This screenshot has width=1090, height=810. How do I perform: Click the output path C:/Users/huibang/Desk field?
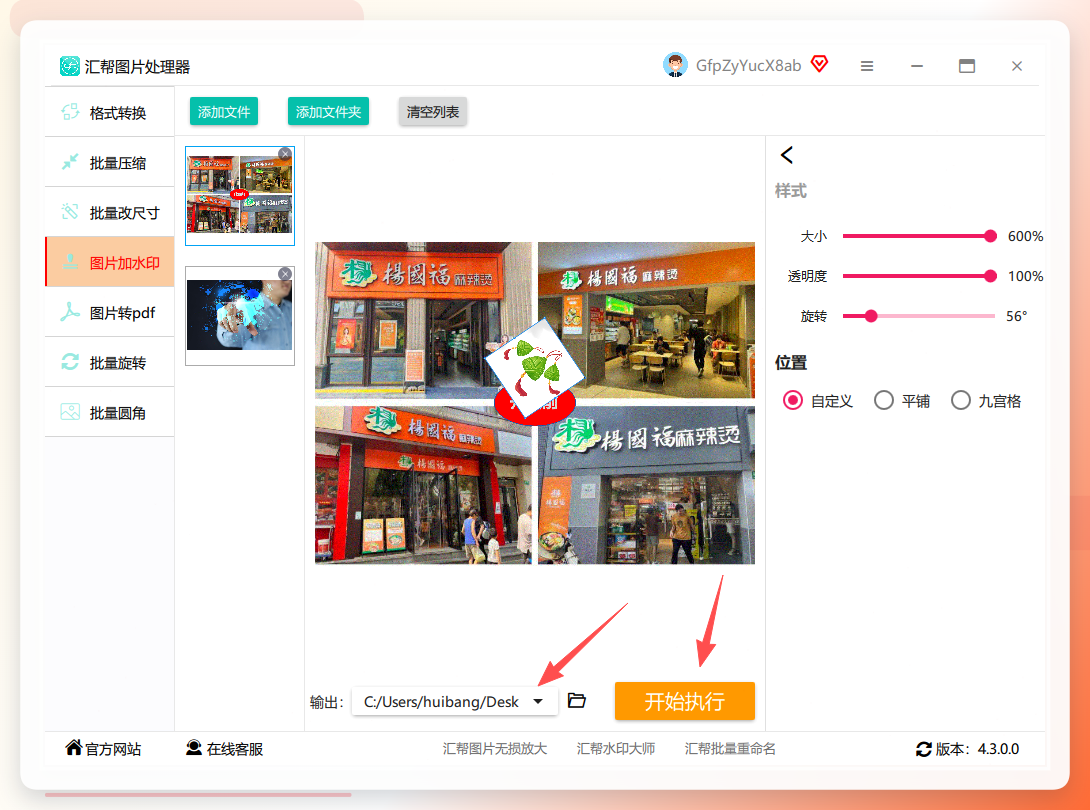pos(455,702)
